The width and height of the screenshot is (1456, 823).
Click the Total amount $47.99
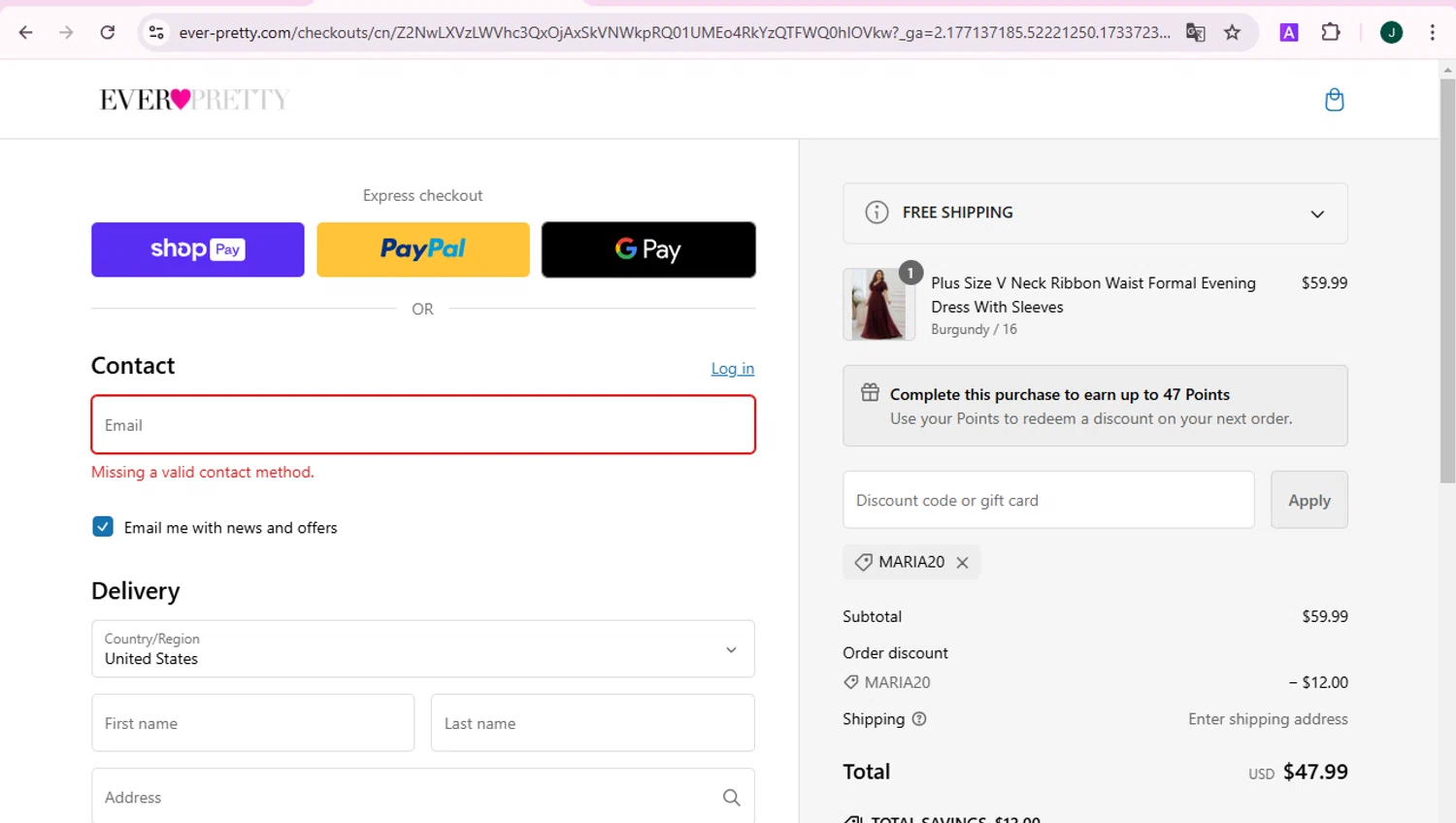1315,772
